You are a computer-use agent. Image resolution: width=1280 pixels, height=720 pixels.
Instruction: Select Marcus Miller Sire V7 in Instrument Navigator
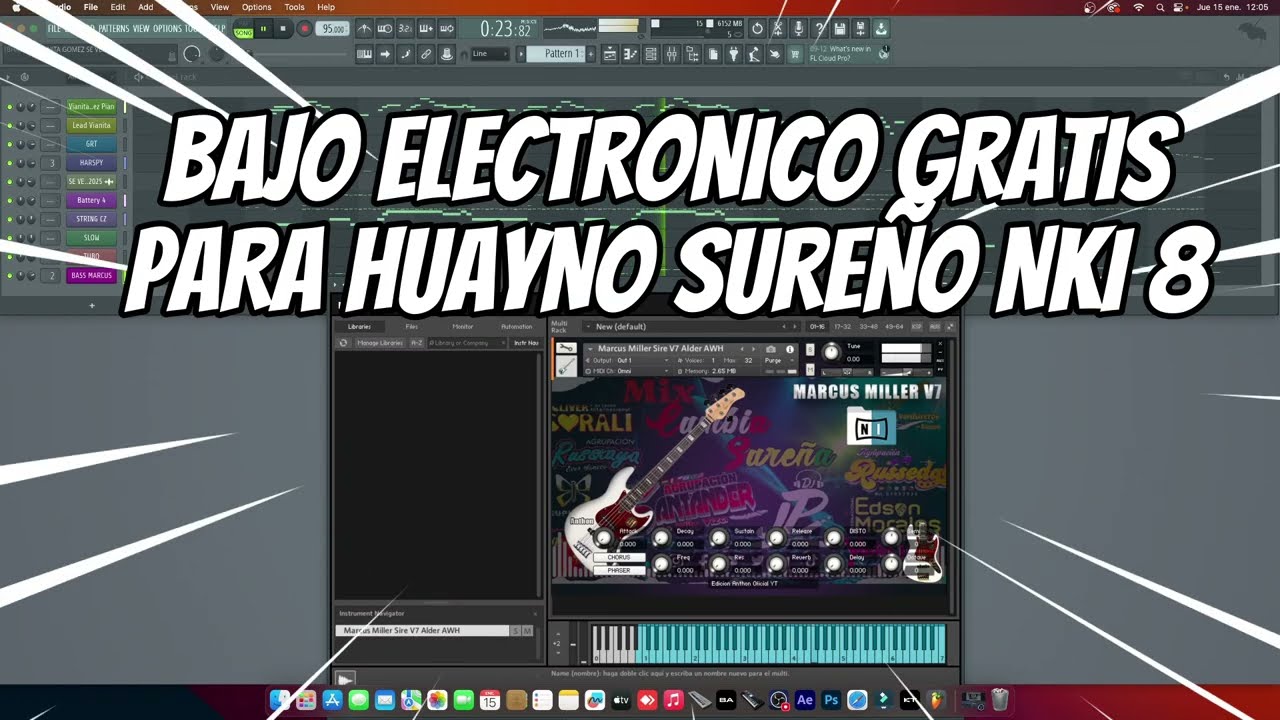click(423, 631)
